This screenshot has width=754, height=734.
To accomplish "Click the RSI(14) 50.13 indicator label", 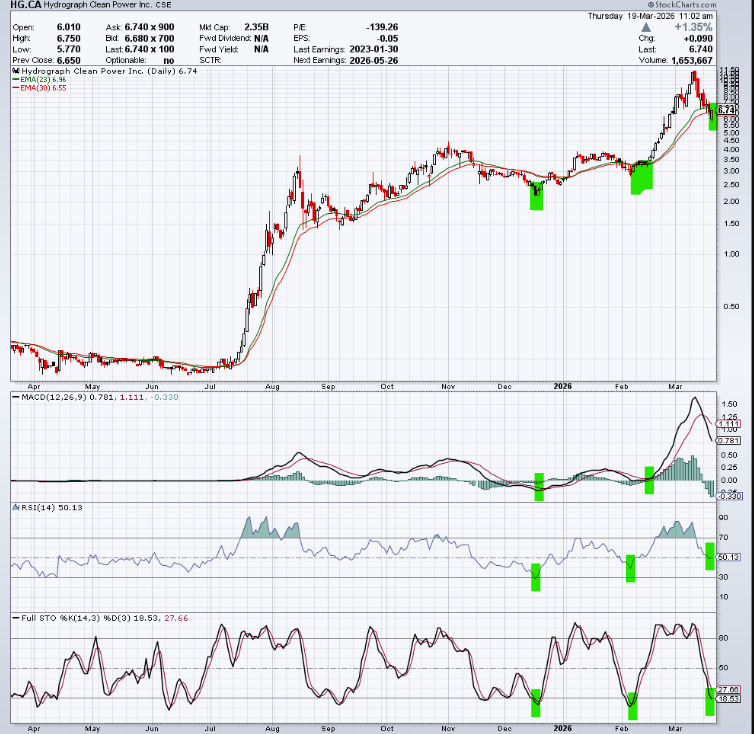I will [51, 507].
